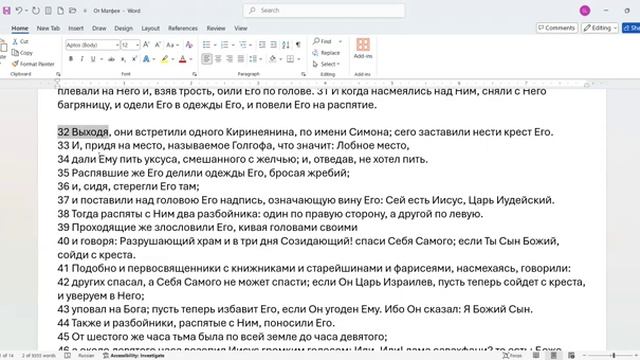Switch to Focus mode in status bar
The height and width of the screenshot is (360, 640).
512,356
